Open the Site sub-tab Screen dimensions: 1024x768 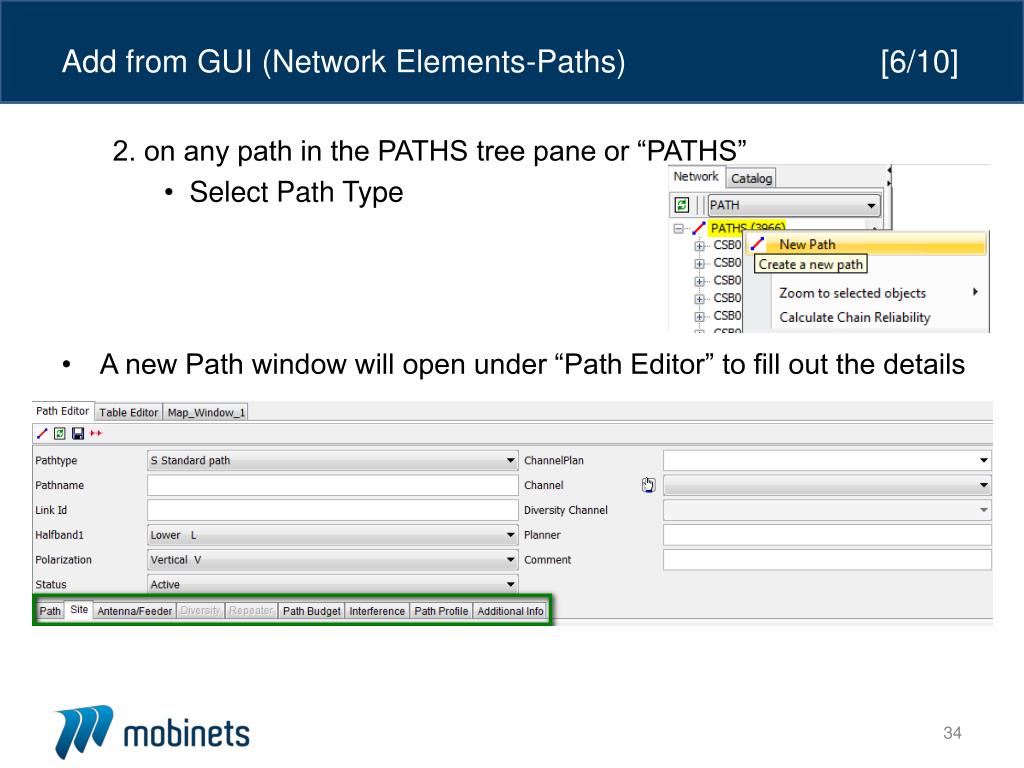79,609
